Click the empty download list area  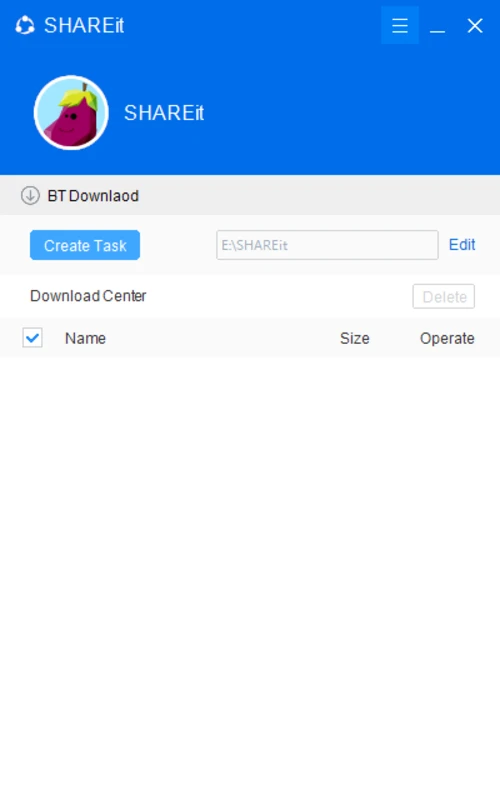[250, 577]
